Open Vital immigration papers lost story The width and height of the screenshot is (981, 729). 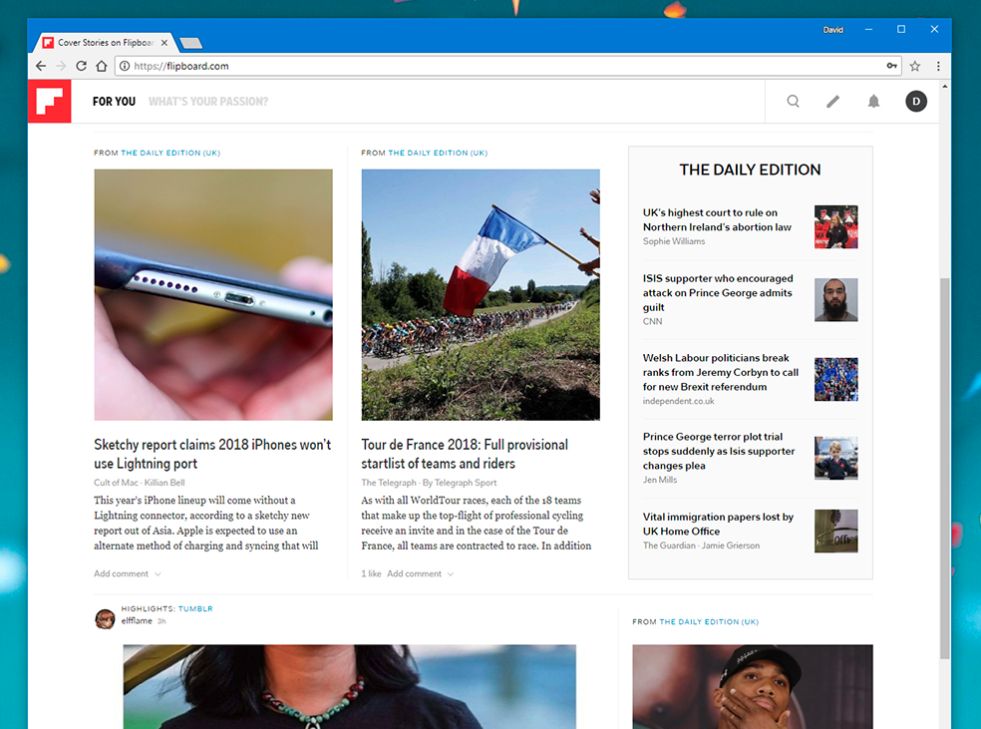718,524
